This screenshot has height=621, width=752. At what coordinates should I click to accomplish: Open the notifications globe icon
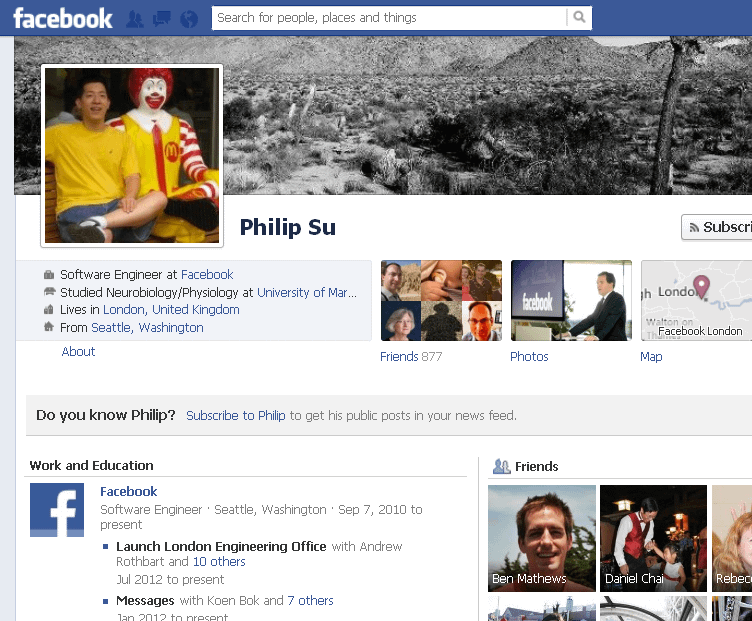point(189,19)
